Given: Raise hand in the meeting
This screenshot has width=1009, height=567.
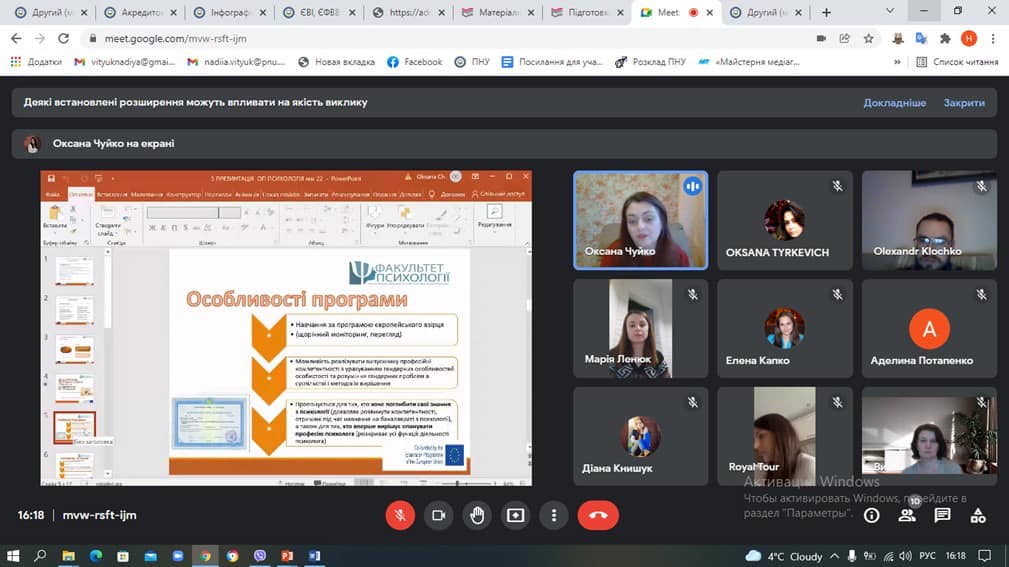Looking at the screenshot, I should point(477,515).
